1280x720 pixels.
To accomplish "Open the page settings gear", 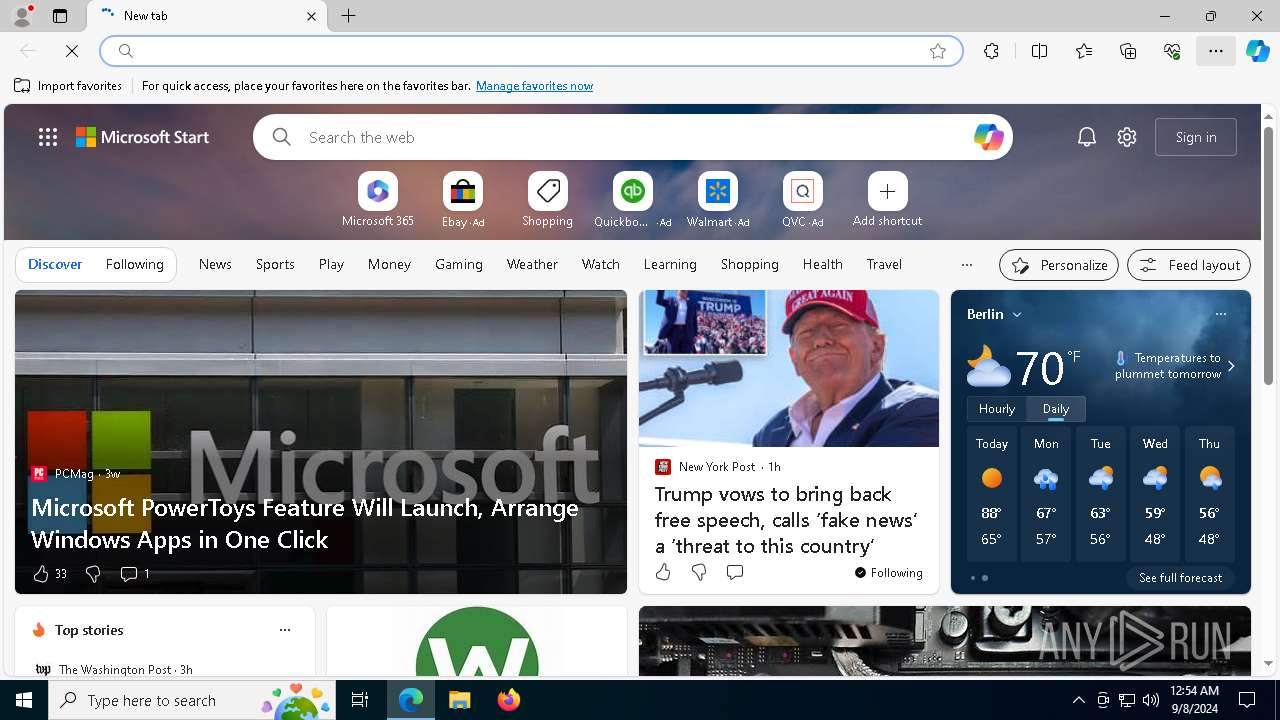I will 1127,137.
